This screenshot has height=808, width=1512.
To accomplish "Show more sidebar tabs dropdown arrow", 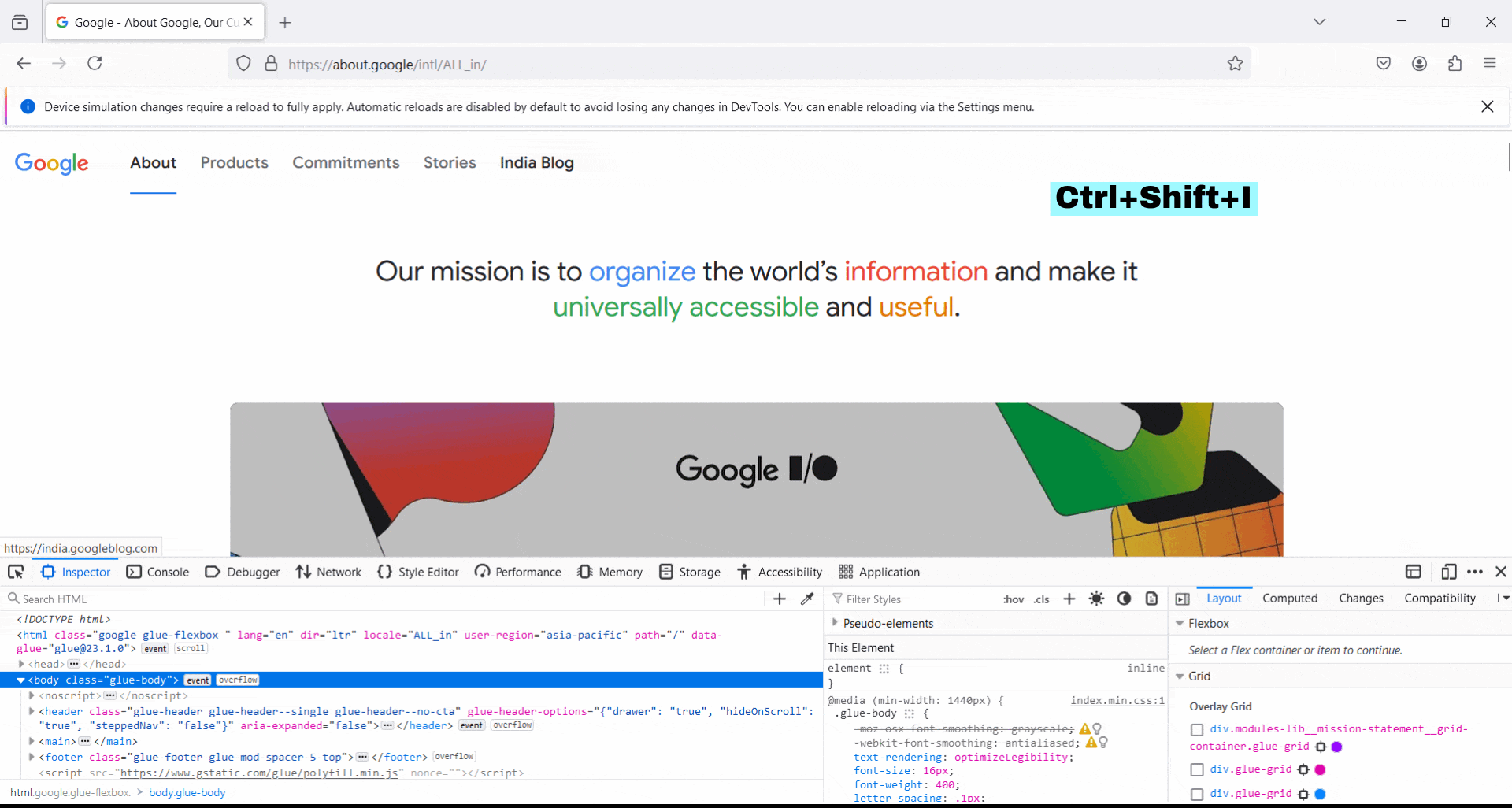I will click(x=1504, y=599).
